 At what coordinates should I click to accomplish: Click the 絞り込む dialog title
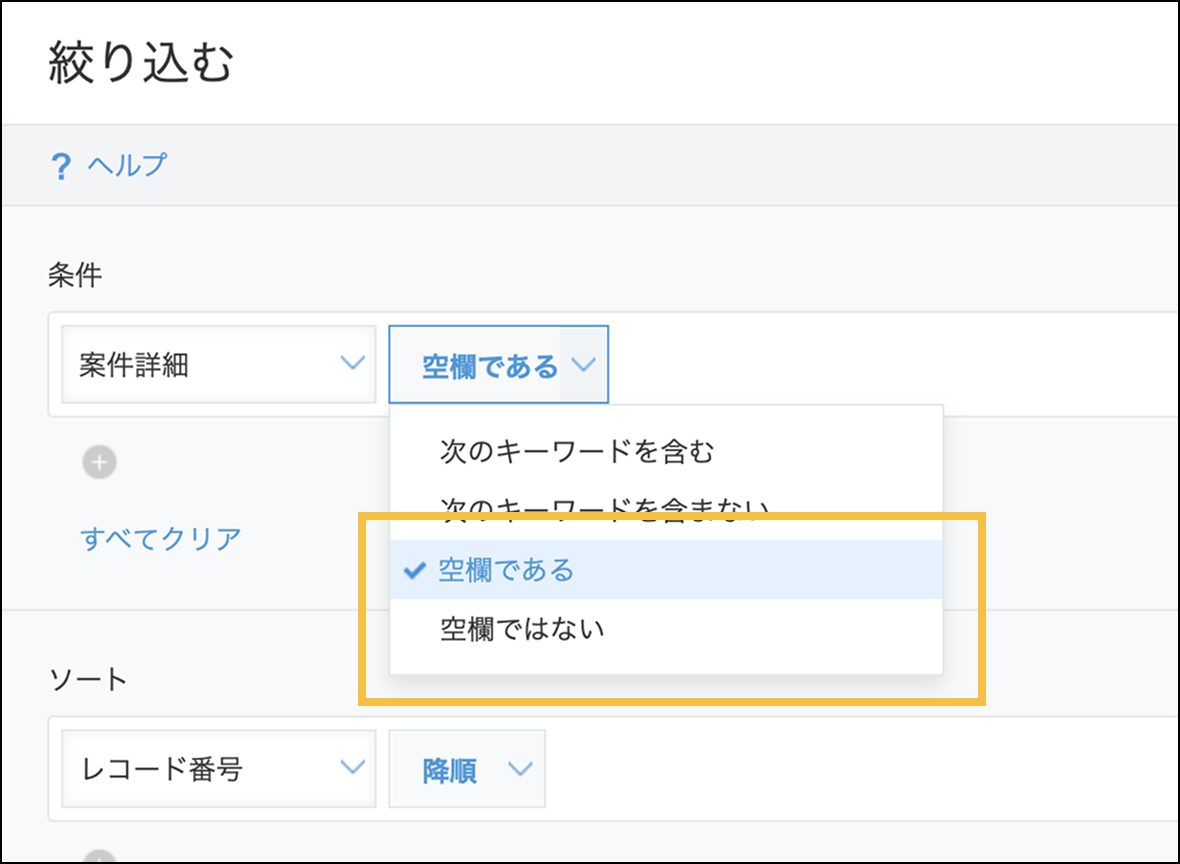click(140, 64)
